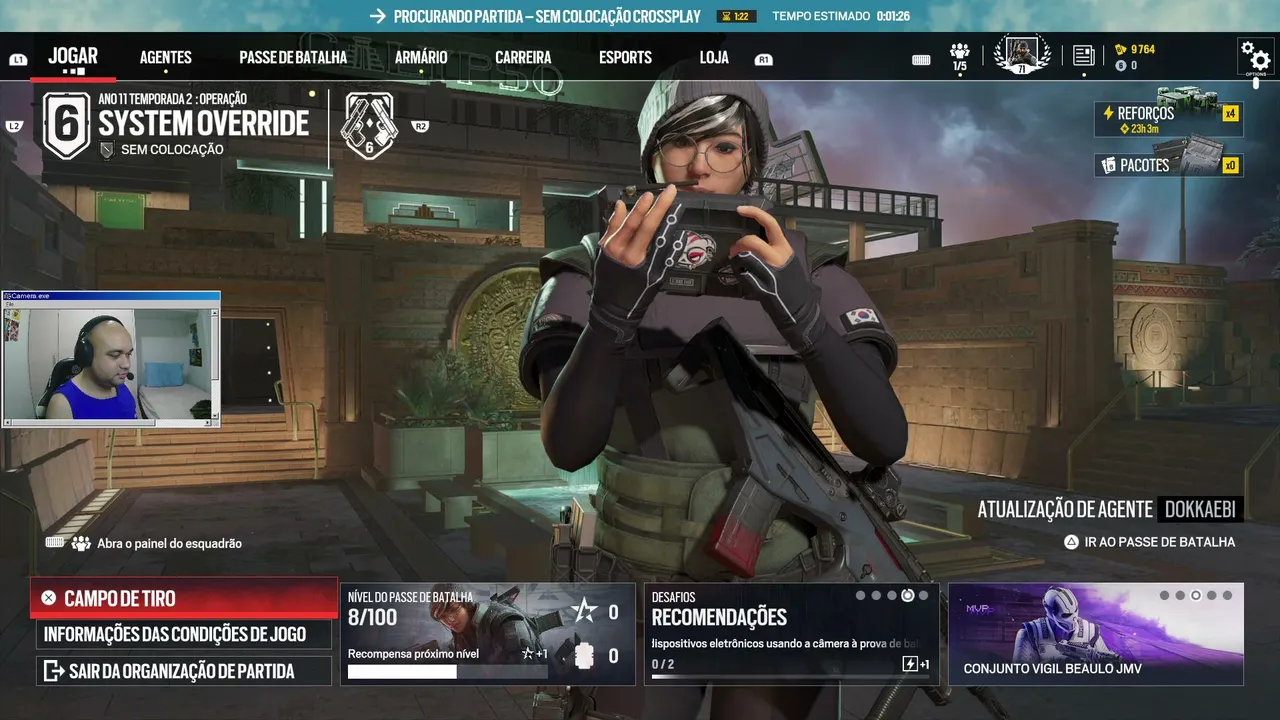
Task: Open the Reforços boosters button
Action: click(1168, 119)
